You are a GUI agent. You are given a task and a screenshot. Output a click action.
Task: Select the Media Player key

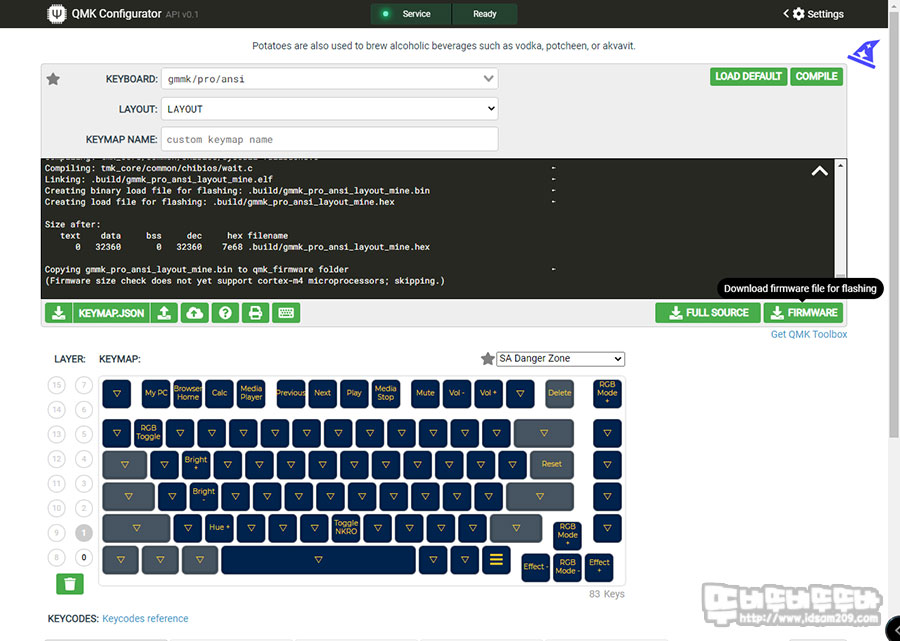251,393
